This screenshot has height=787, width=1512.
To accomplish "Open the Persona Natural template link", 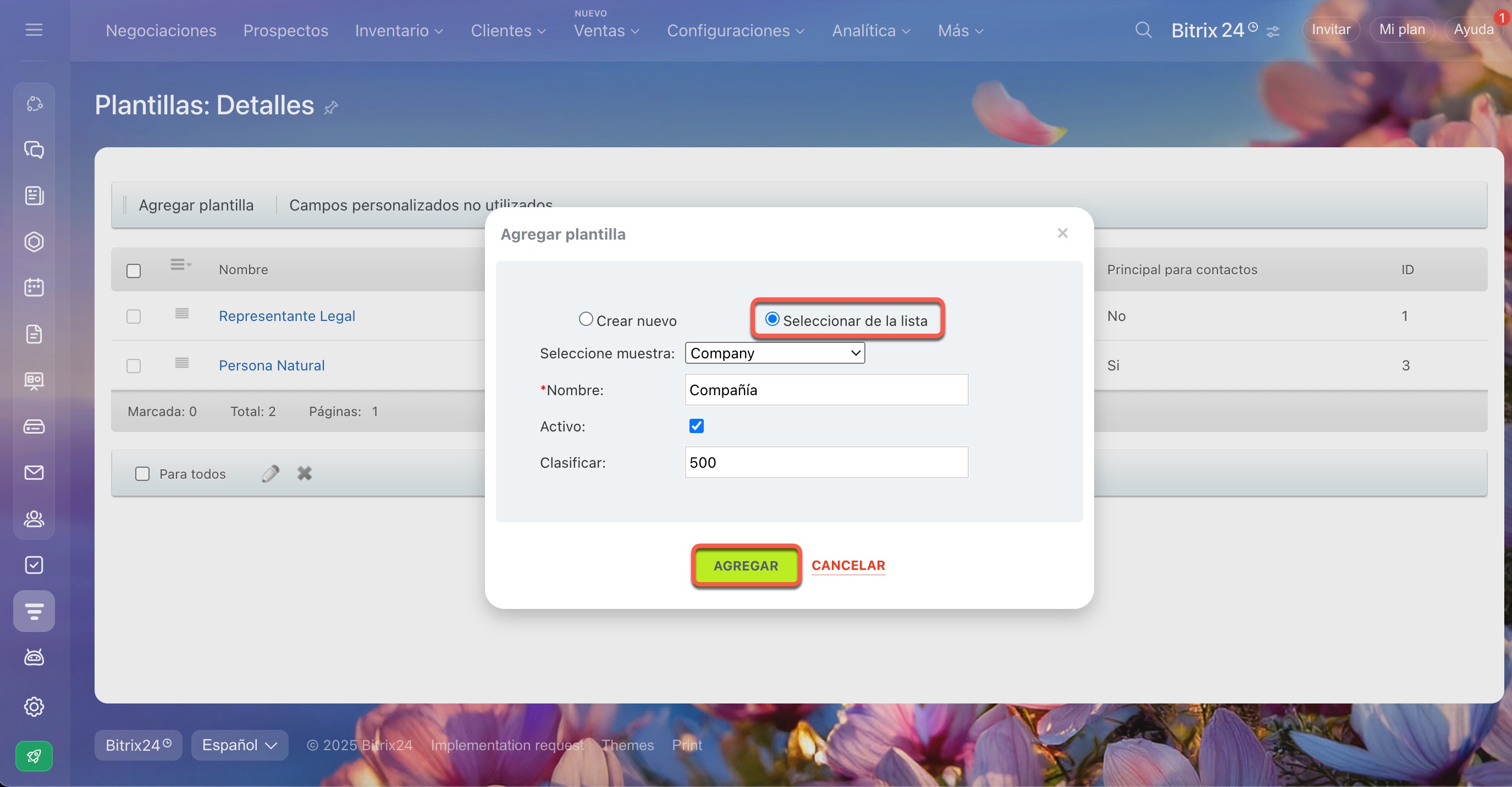I will 272,365.
